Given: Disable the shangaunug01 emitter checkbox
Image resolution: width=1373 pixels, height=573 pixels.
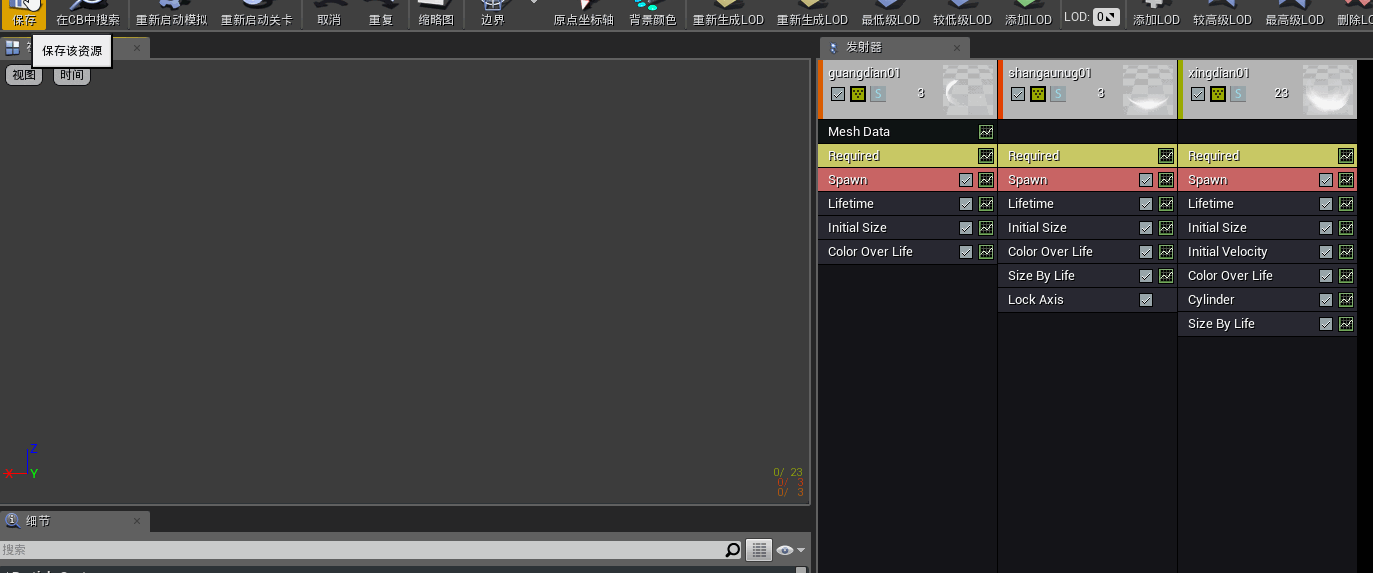Looking at the screenshot, I should [x=1018, y=94].
